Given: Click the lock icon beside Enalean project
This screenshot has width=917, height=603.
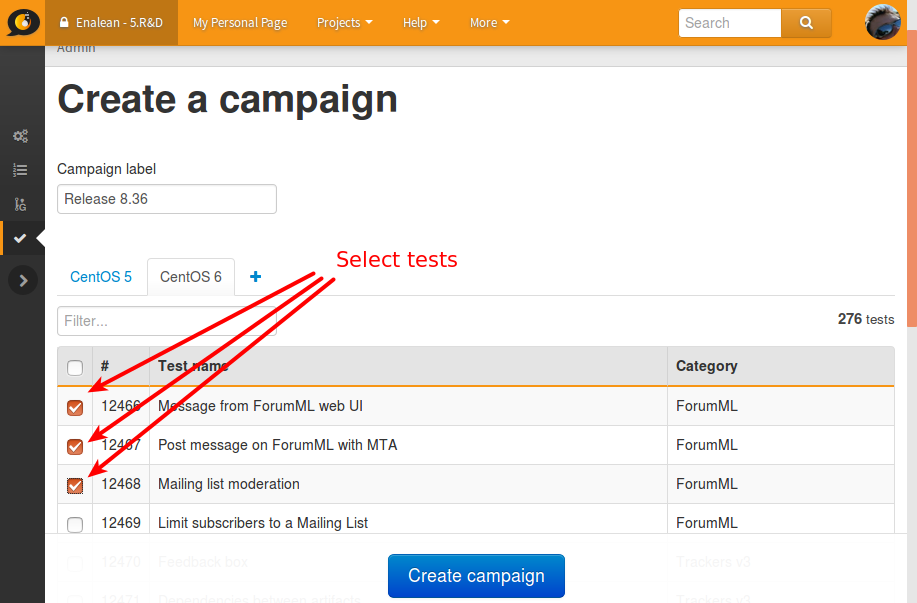Looking at the screenshot, I should pyautogui.click(x=64, y=22).
